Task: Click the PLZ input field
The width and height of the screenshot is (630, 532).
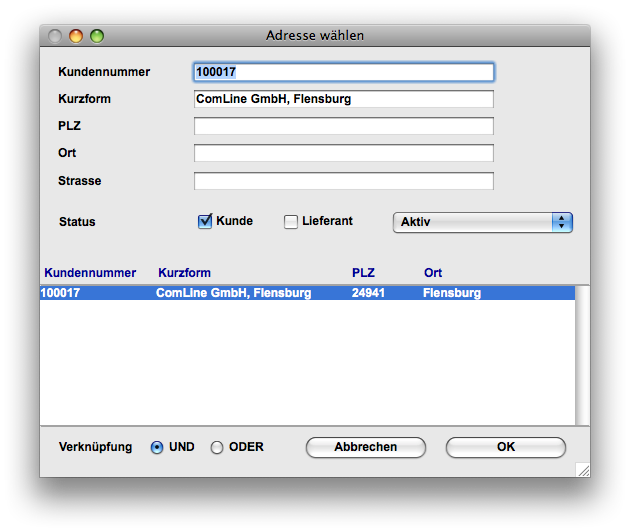Action: tap(343, 126)
